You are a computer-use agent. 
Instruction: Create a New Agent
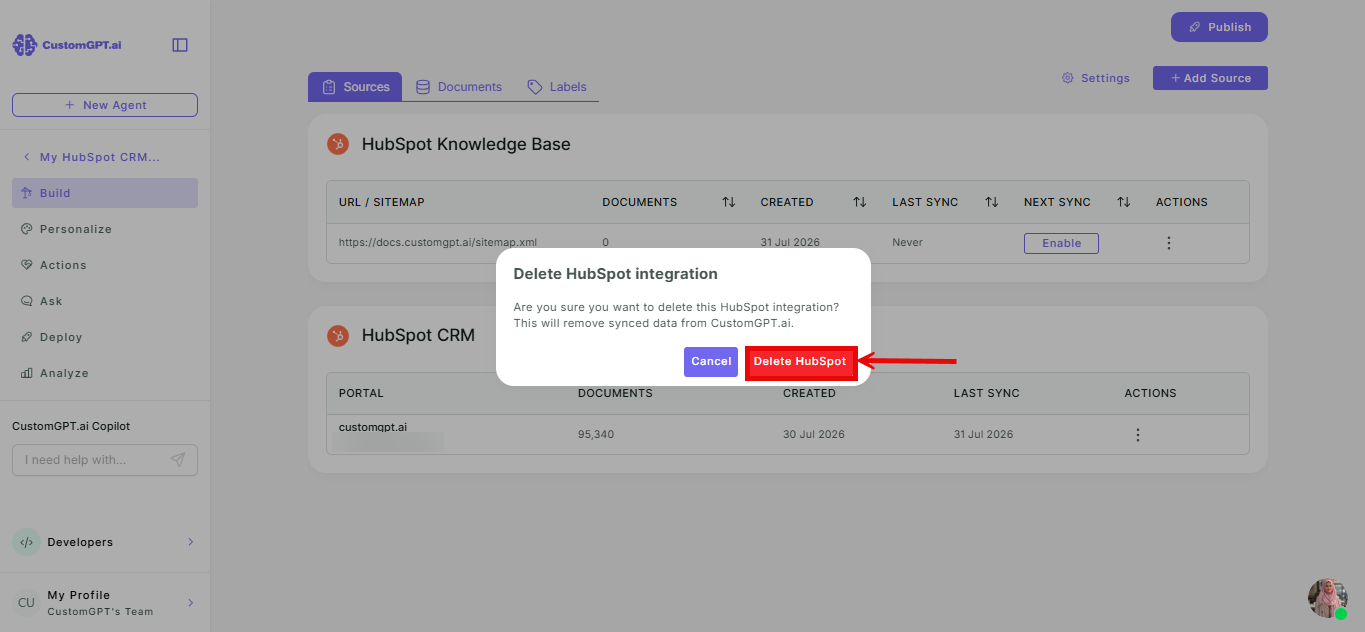(x=105, y=105)
